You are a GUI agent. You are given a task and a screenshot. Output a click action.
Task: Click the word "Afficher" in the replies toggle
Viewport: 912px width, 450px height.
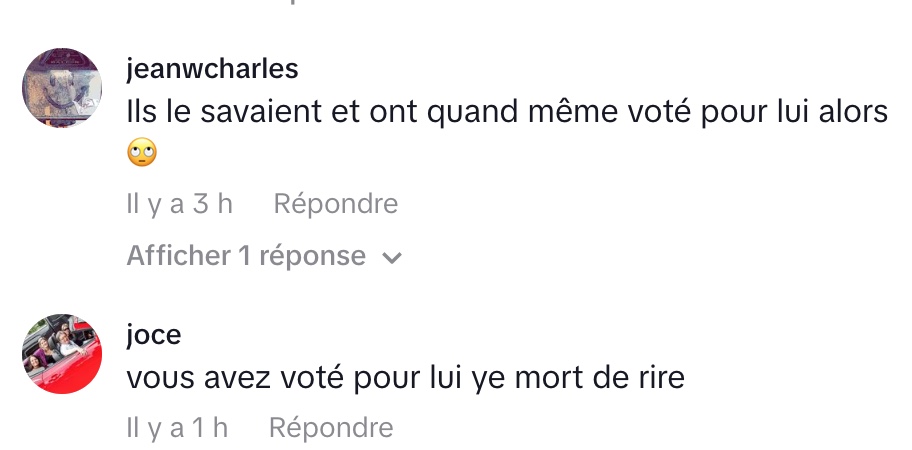point(178,256)
